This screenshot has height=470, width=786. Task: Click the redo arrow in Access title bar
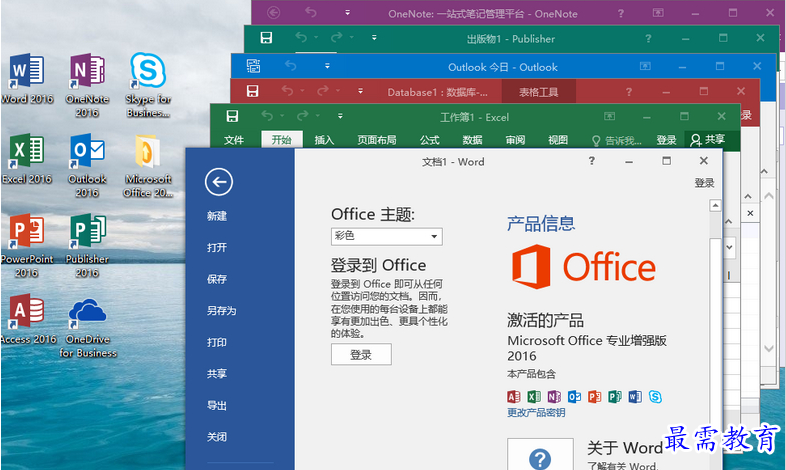point(322,91)
